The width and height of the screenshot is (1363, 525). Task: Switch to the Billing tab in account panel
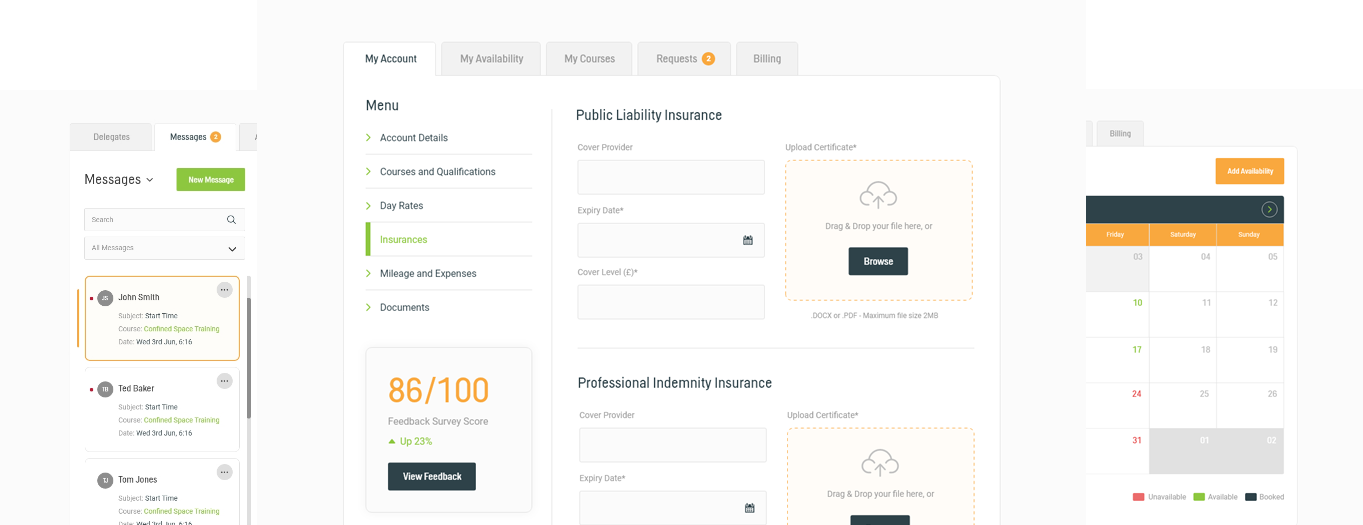tap(767, 59)
